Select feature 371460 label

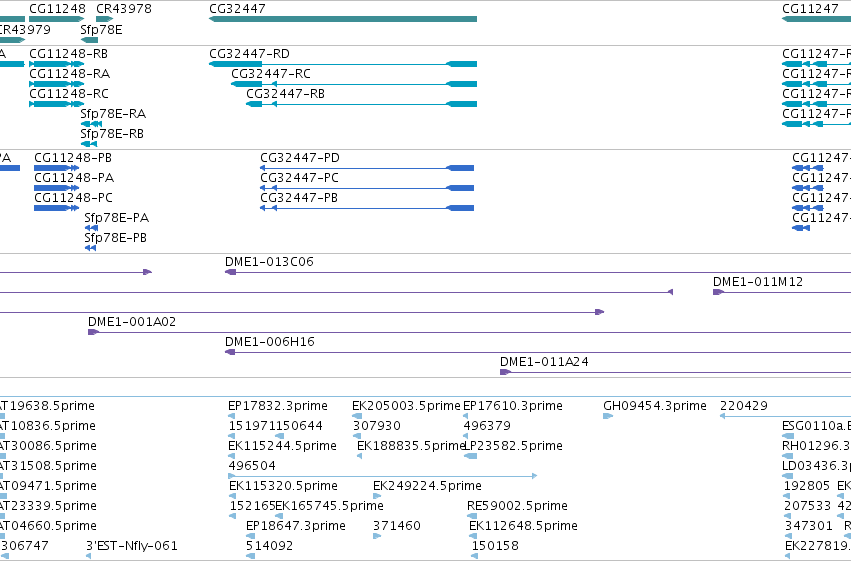point(397,526)
